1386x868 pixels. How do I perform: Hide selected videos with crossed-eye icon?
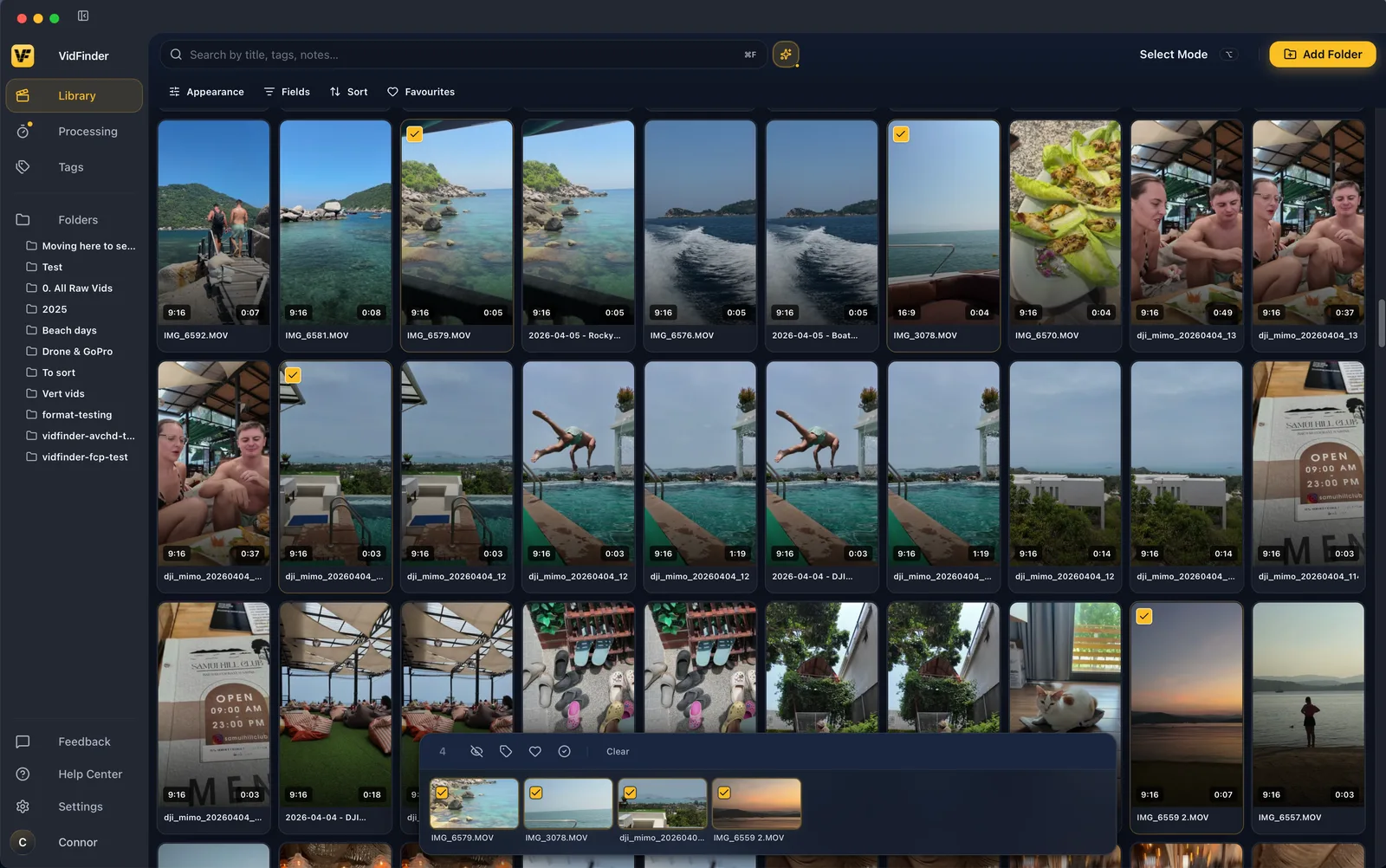click(476, 751)
